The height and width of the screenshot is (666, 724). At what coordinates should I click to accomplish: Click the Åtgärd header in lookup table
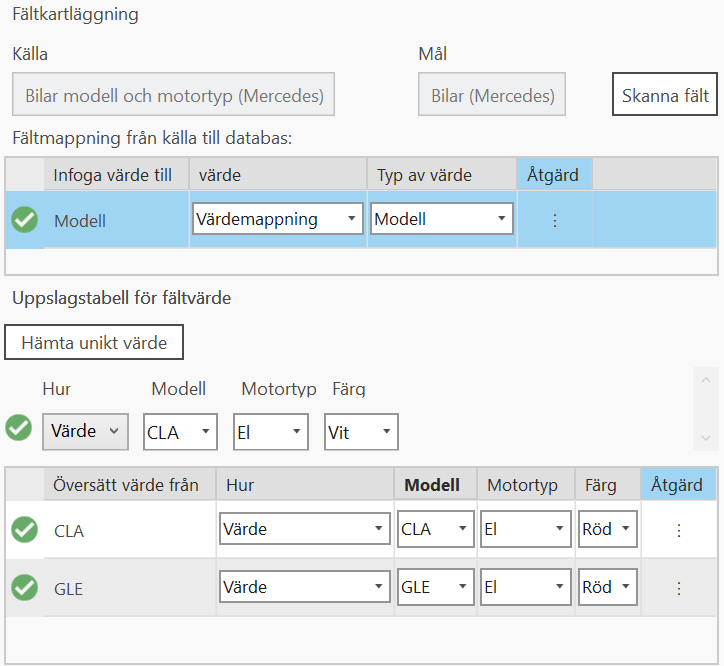click(677, 485)
